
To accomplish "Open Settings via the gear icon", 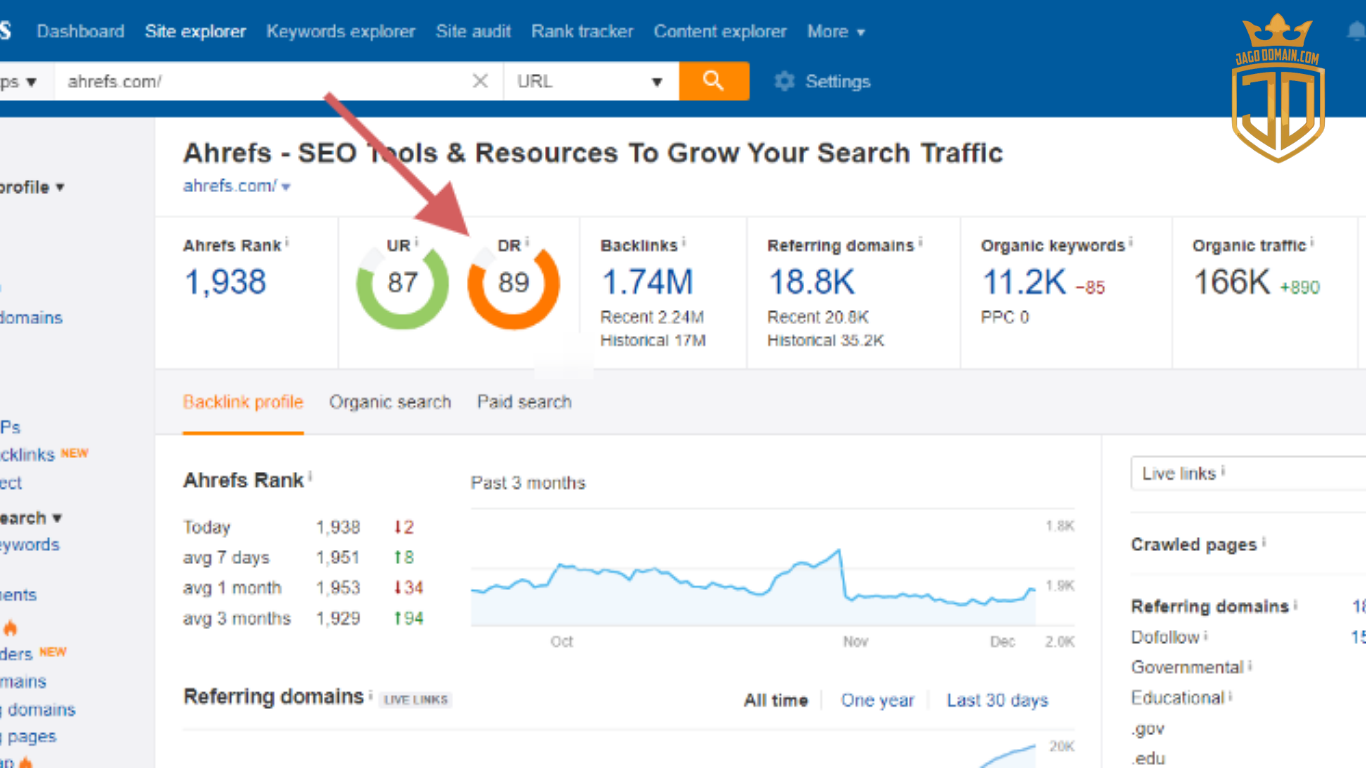I will (x=784, y=82).
